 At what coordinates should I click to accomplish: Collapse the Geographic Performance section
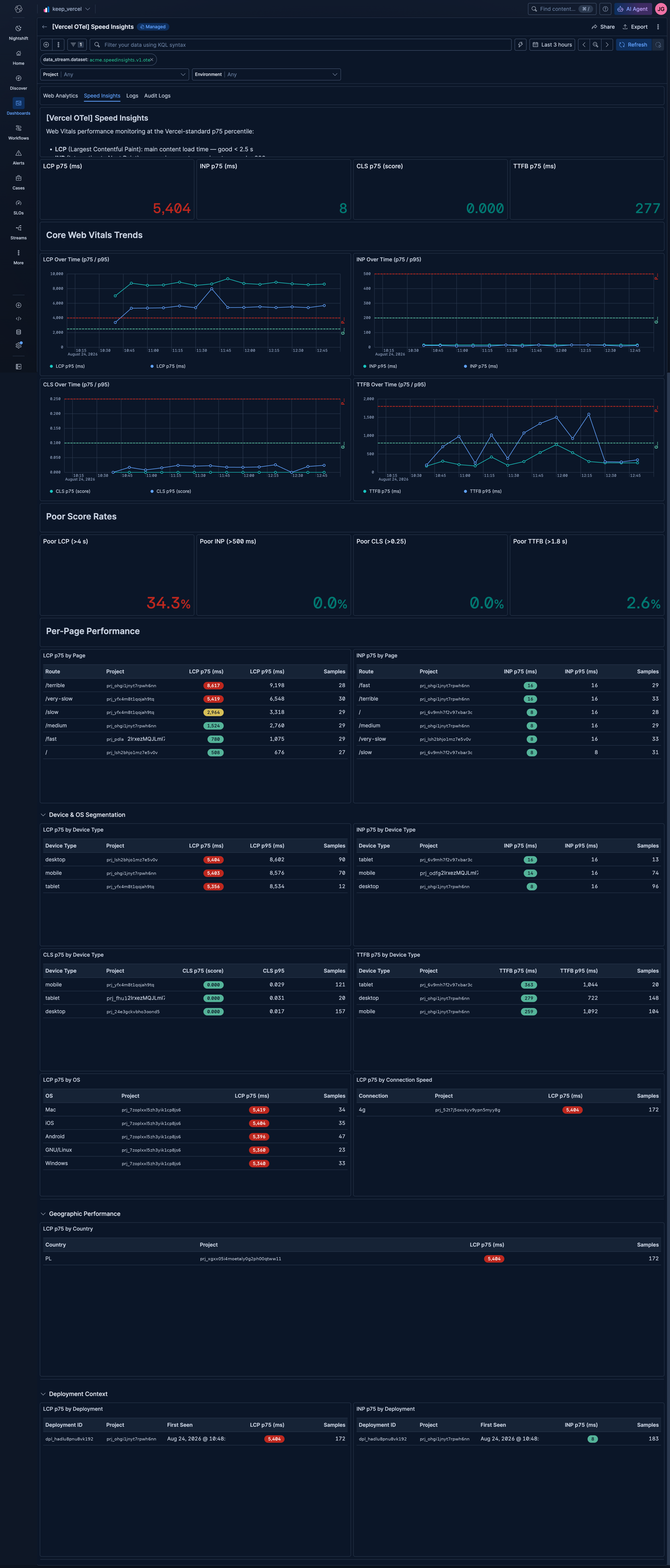(43, 1214)
